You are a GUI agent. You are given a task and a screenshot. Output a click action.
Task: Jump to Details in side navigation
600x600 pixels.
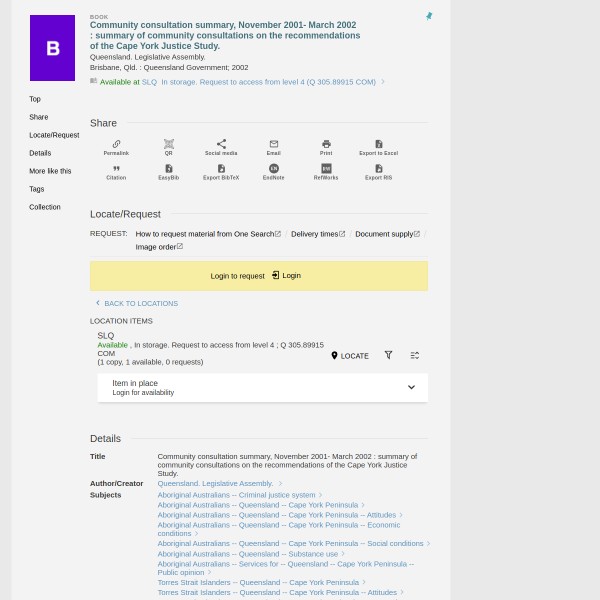(40, 153)
